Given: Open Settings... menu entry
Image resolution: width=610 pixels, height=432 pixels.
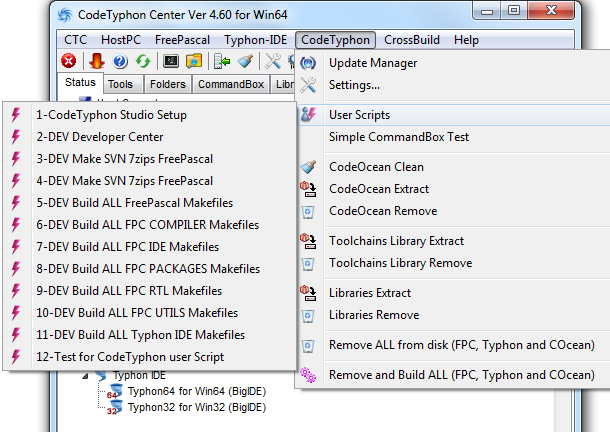Looking at the screenshot, I should click(452, 85).
